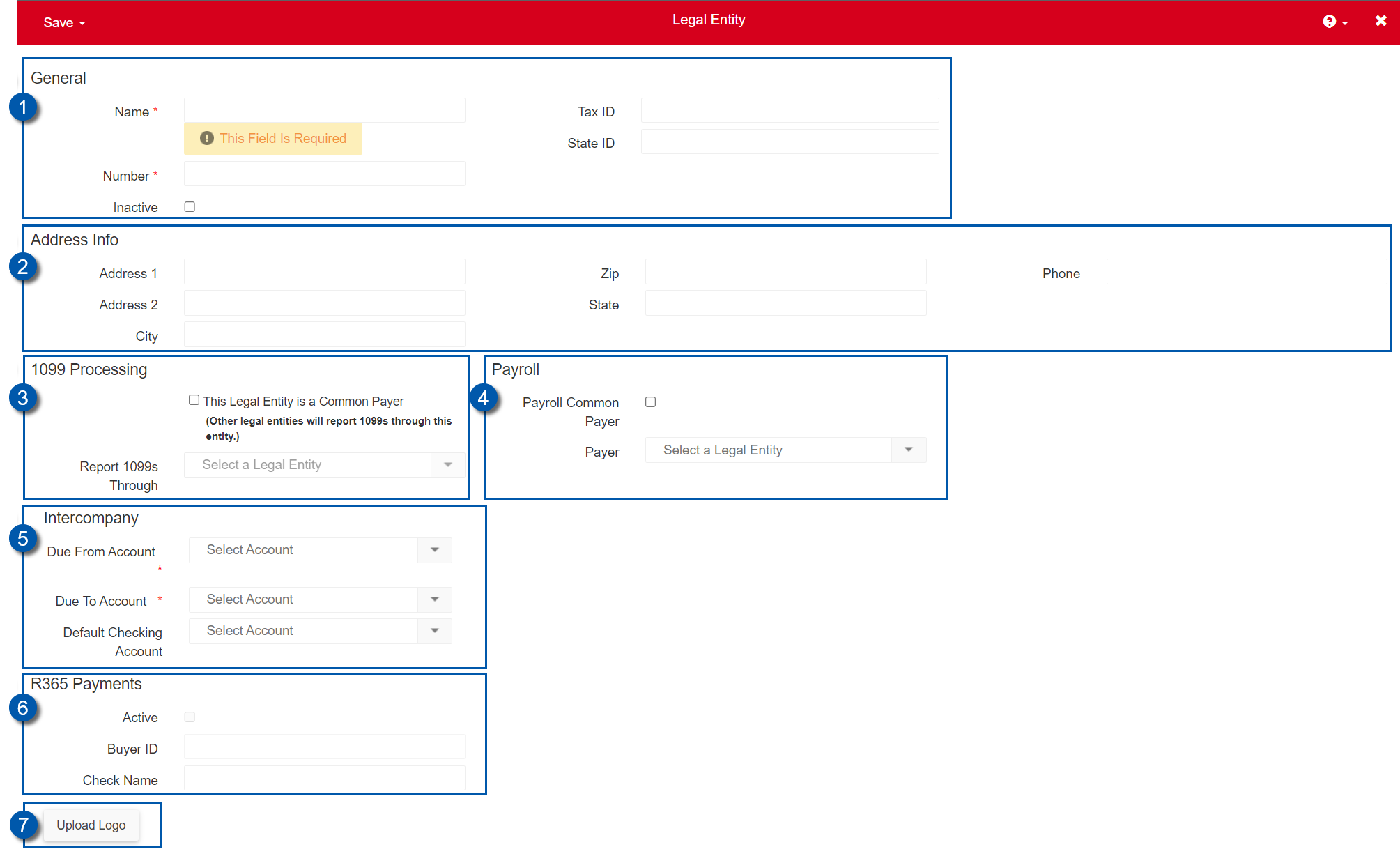Close the Legal Entity form
The width and height of the screenshot is (1400, 856).
1380,21
